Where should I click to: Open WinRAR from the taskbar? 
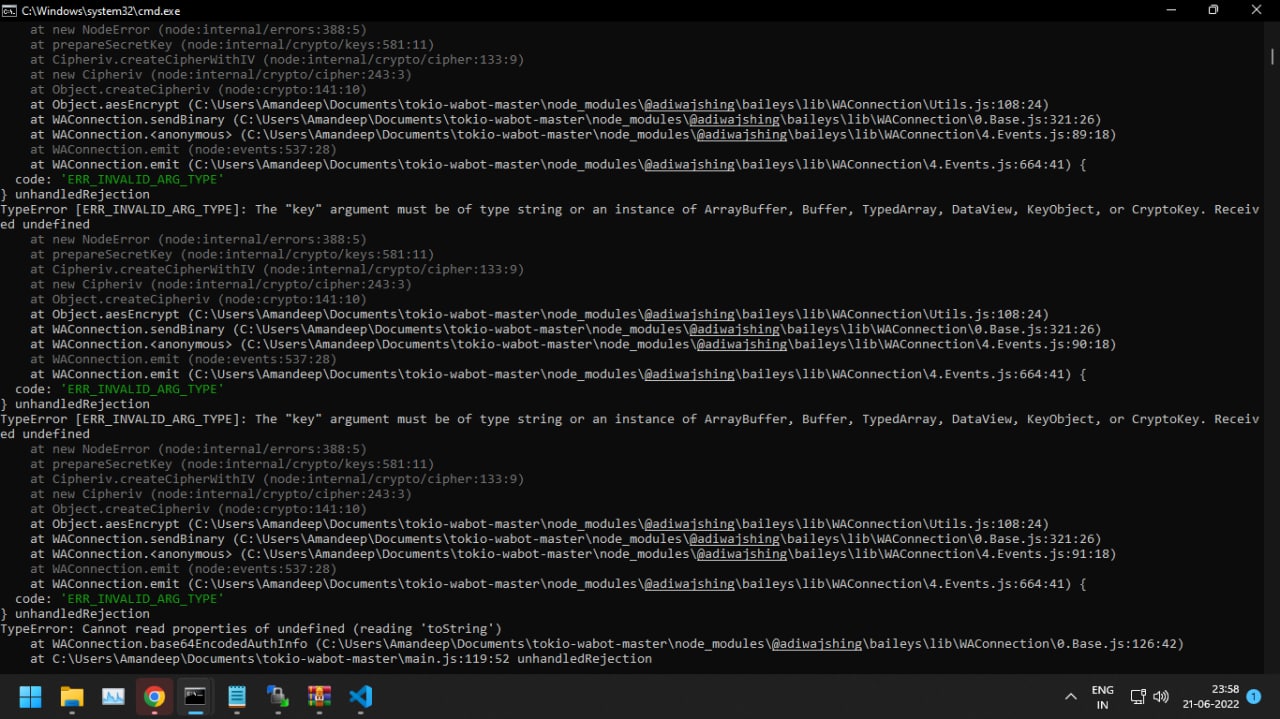click(x=319, y=696)
